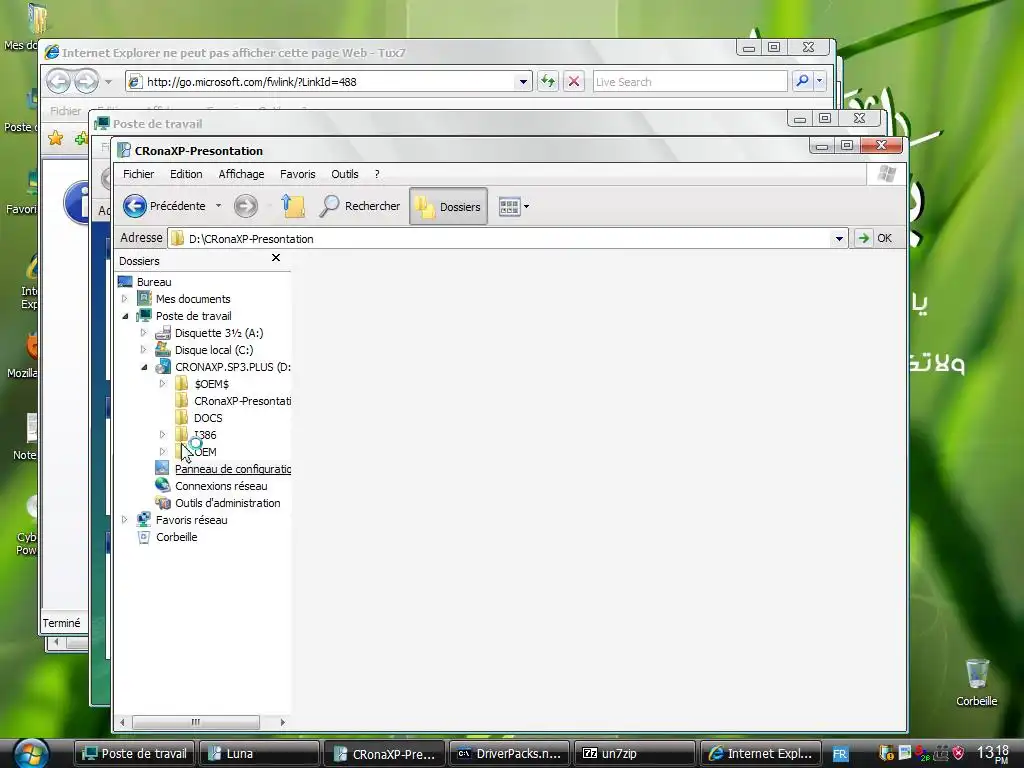Close the Dossiers pane
This screenshot has height=768, width=1024.
click(x=276, y=258)
